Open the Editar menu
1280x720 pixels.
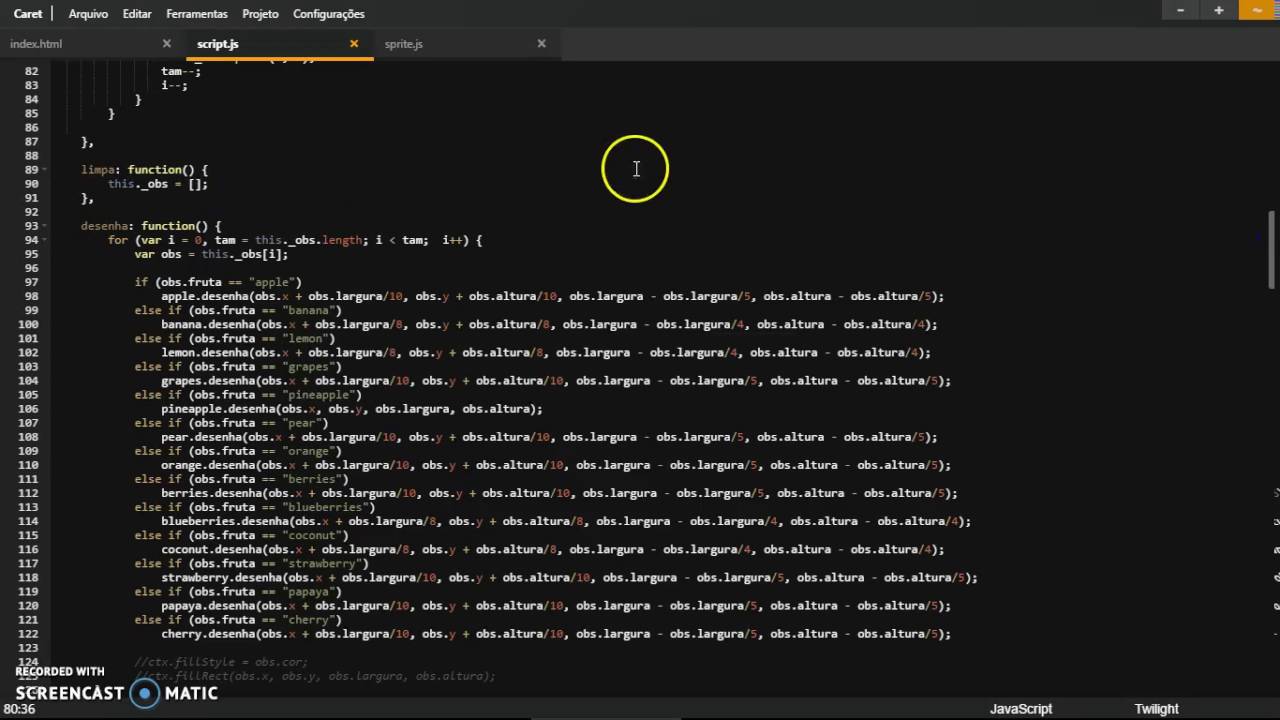(x=137, y=14)
